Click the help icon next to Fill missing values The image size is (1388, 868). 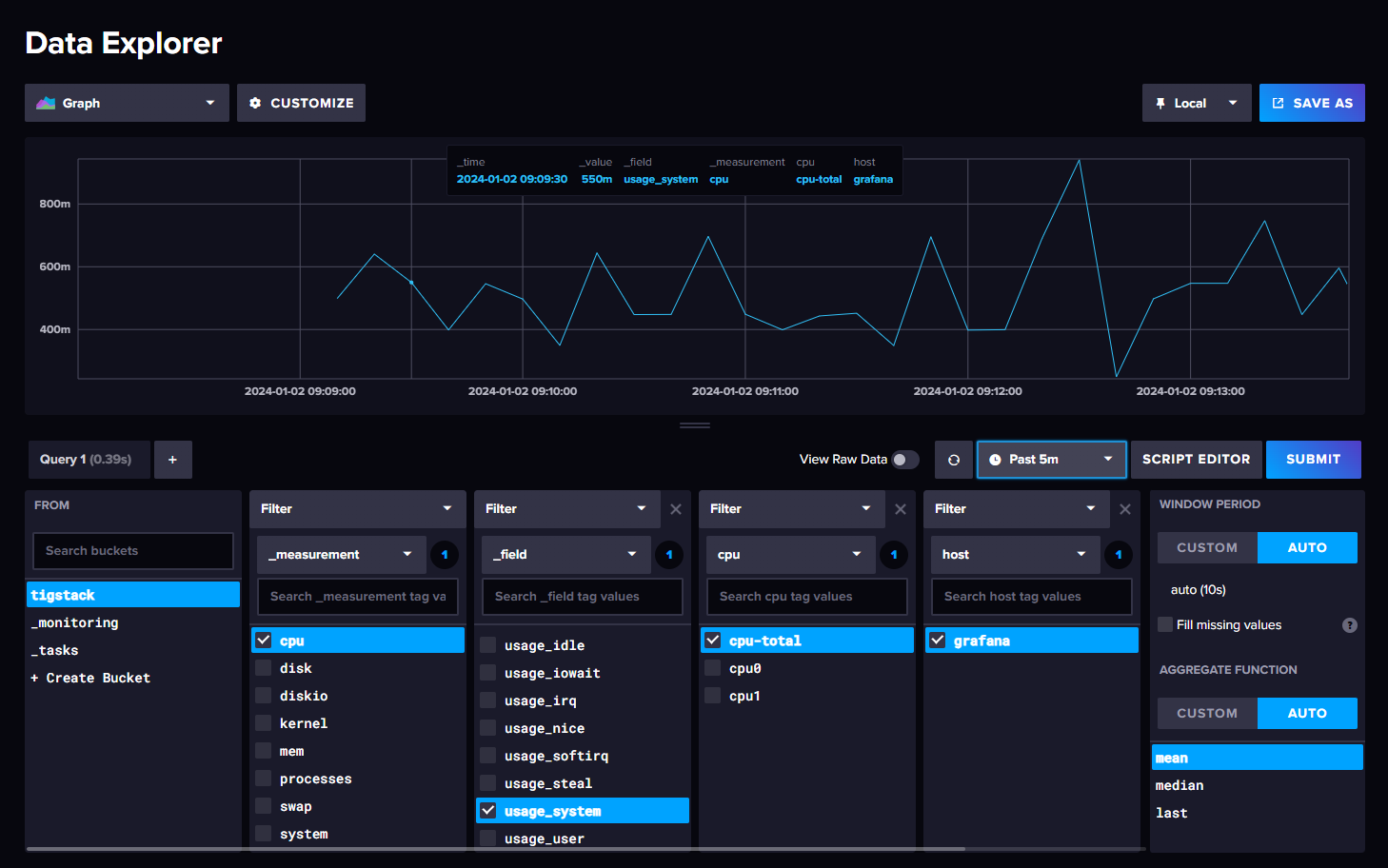tap(1350, 624)
